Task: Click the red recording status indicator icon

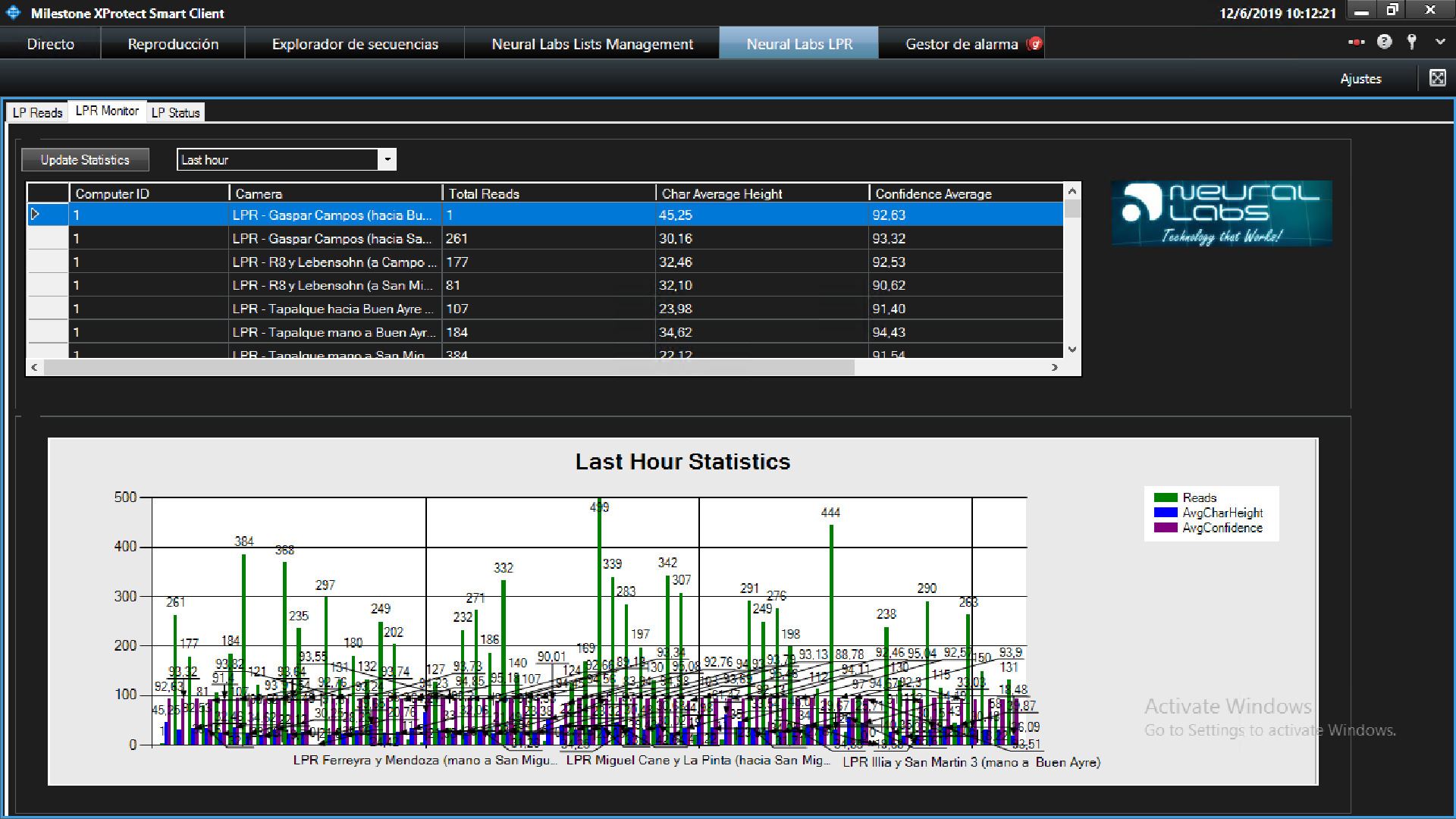Action: coord(1357,42)
